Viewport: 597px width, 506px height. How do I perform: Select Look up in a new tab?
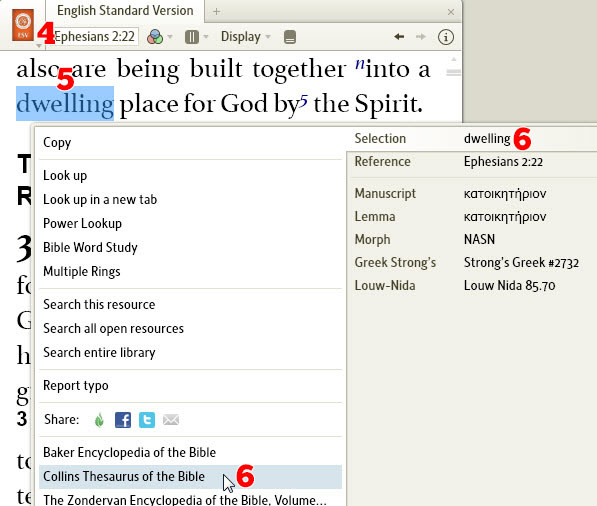[100, 200]
